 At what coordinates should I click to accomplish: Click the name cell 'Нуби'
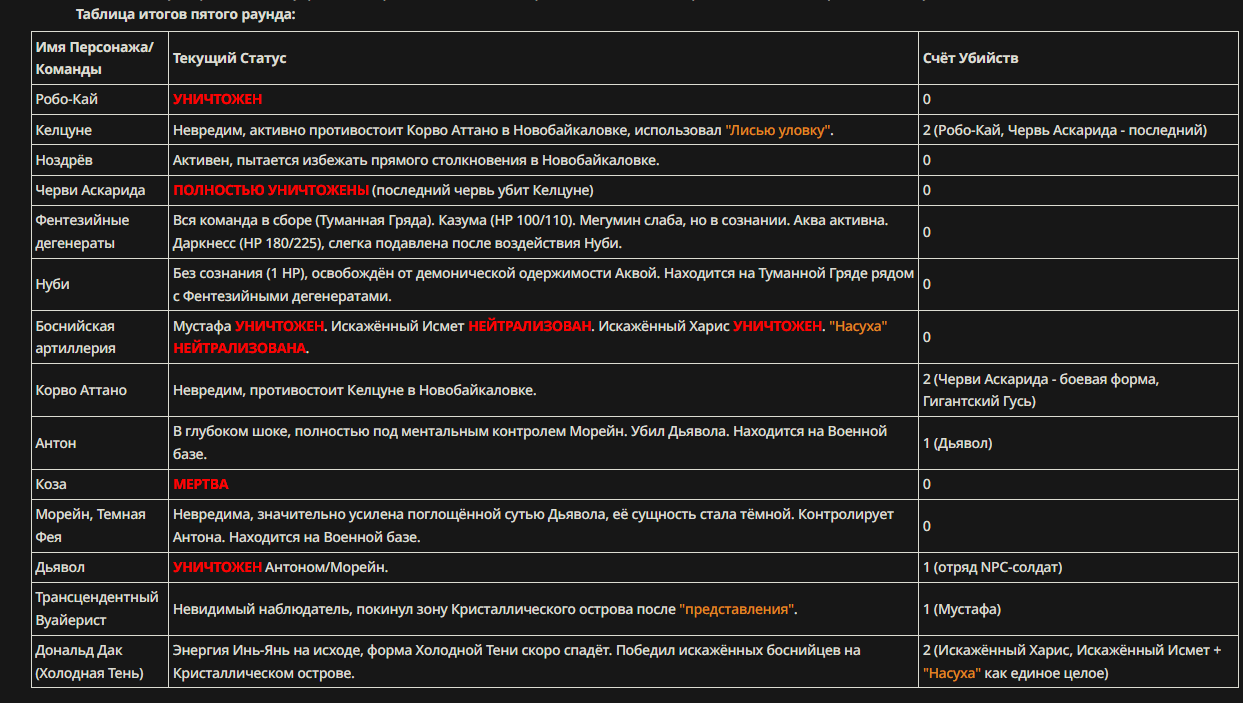tap(100, 284)
